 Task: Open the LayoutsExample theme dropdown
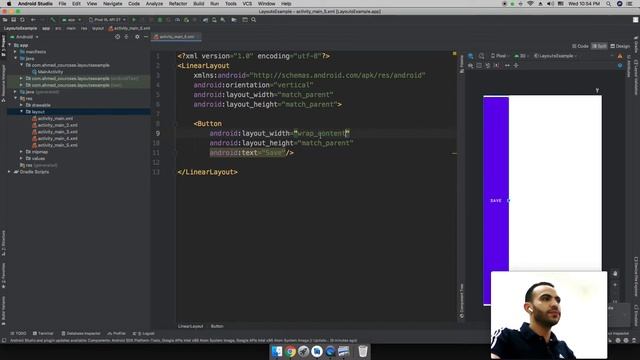coord(556,56)
